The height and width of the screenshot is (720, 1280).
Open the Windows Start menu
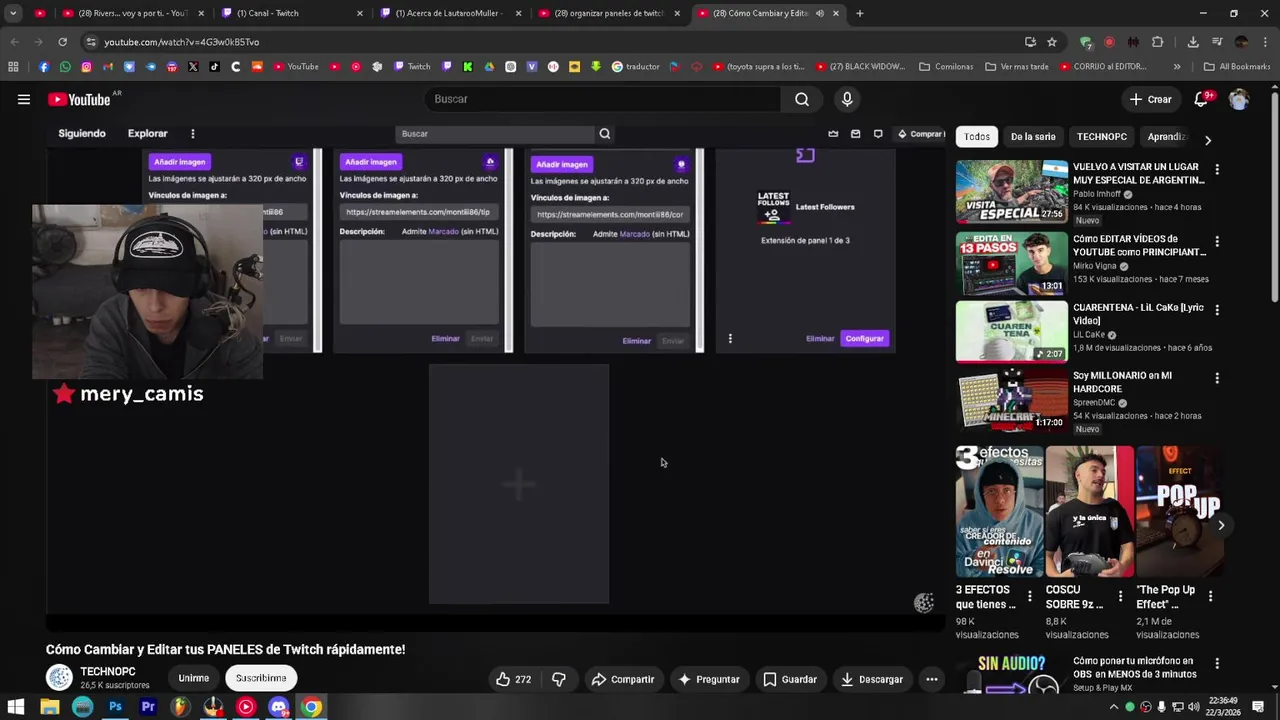coord(16,707)
